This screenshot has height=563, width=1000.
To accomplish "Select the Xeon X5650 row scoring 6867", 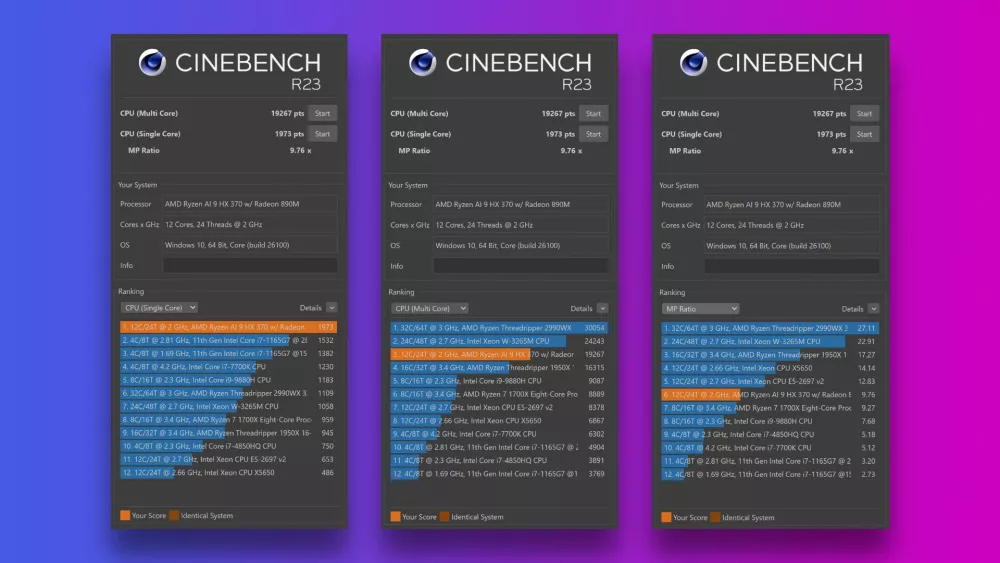I will coord(499,421).
